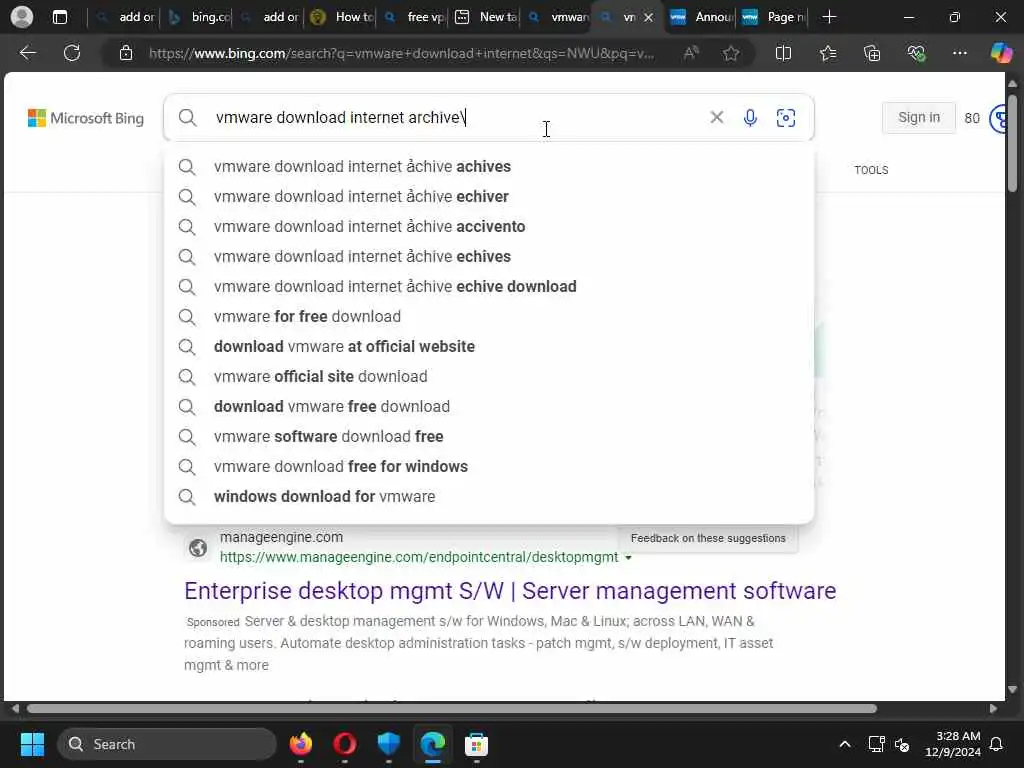Viewport: 1024px width, 768px height.
Task: Open taskbar clock showing 3:28 AM
Action: pos(953,744)
